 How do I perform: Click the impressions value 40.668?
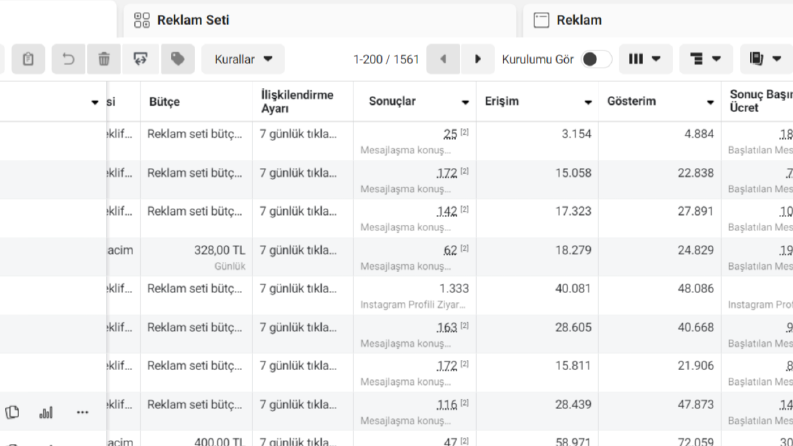pos(696,328)
